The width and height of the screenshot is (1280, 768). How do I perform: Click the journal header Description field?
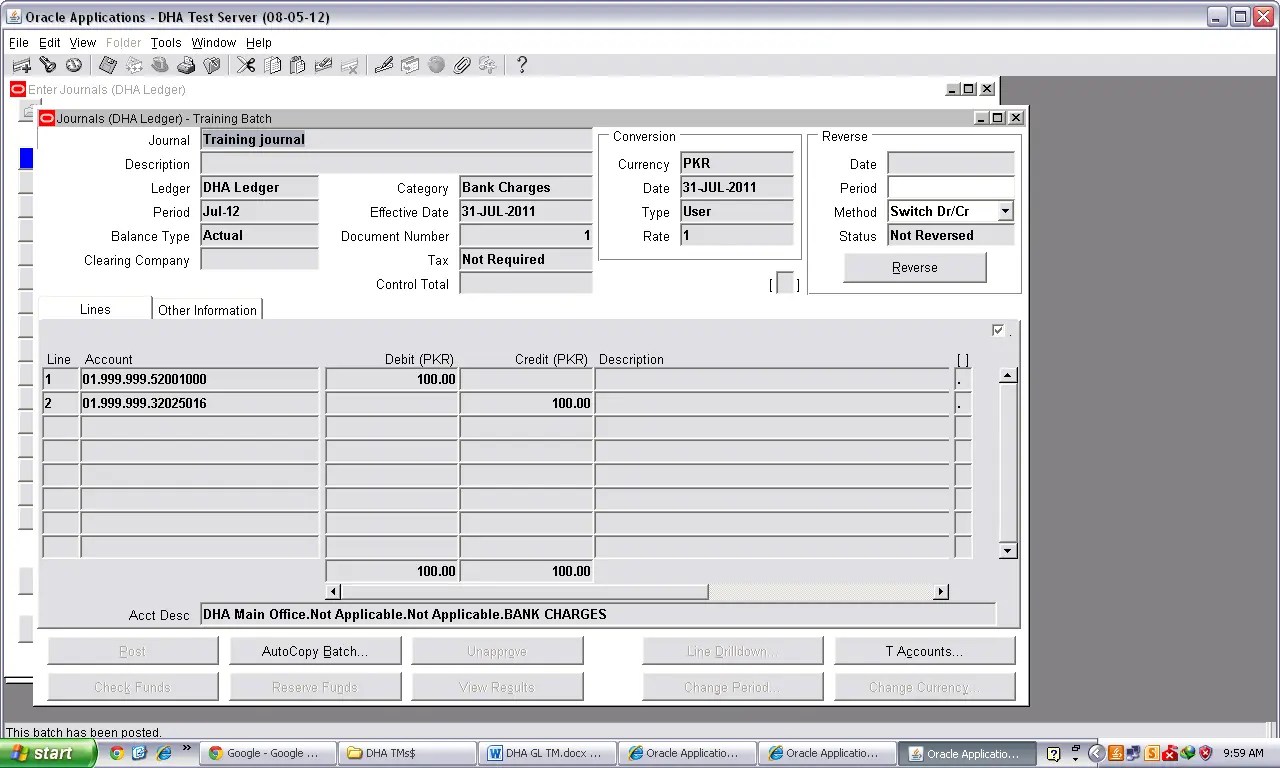point(396,163)
